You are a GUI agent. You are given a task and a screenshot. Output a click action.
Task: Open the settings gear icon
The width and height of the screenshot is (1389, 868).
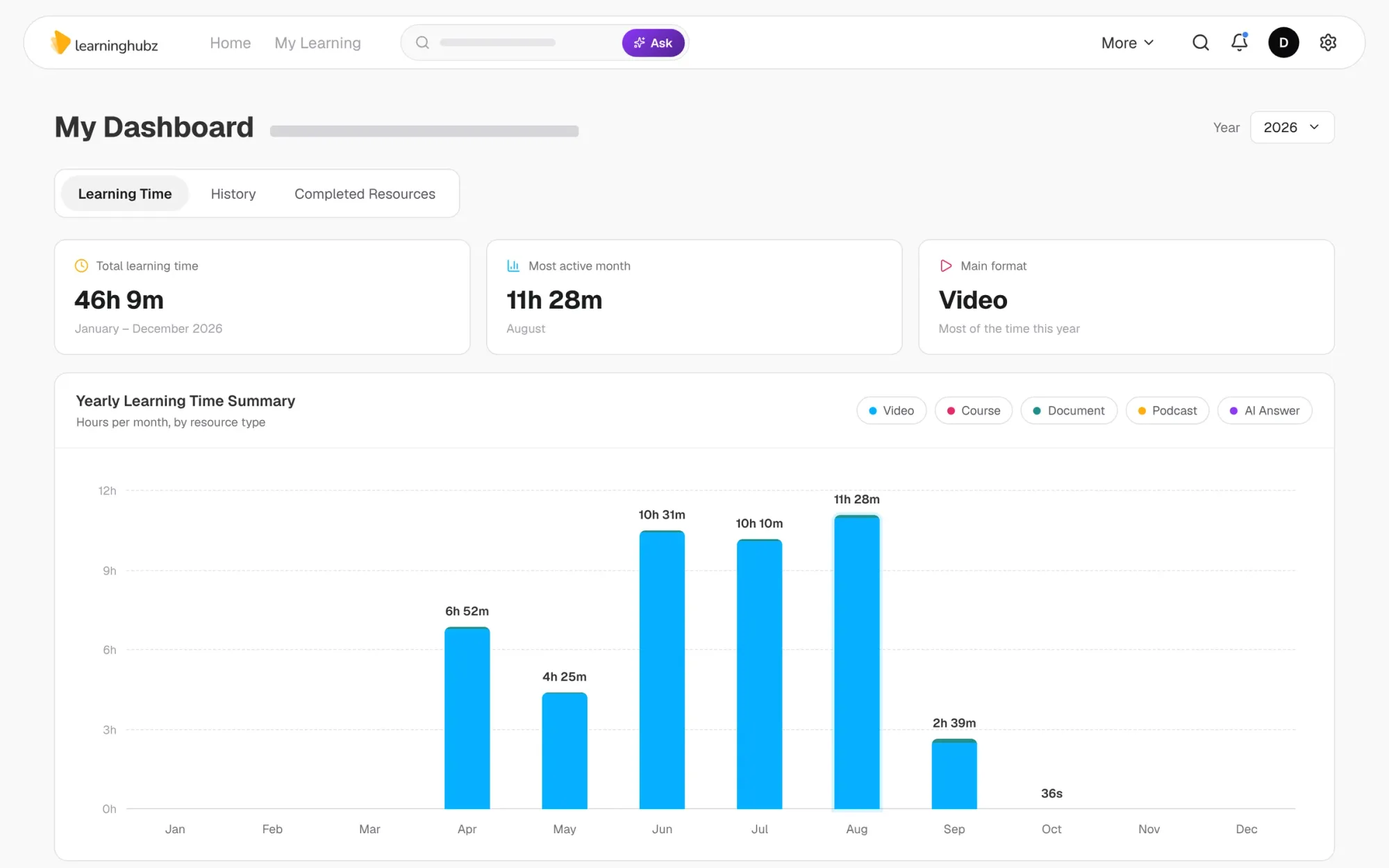(x=1328, y=42)
